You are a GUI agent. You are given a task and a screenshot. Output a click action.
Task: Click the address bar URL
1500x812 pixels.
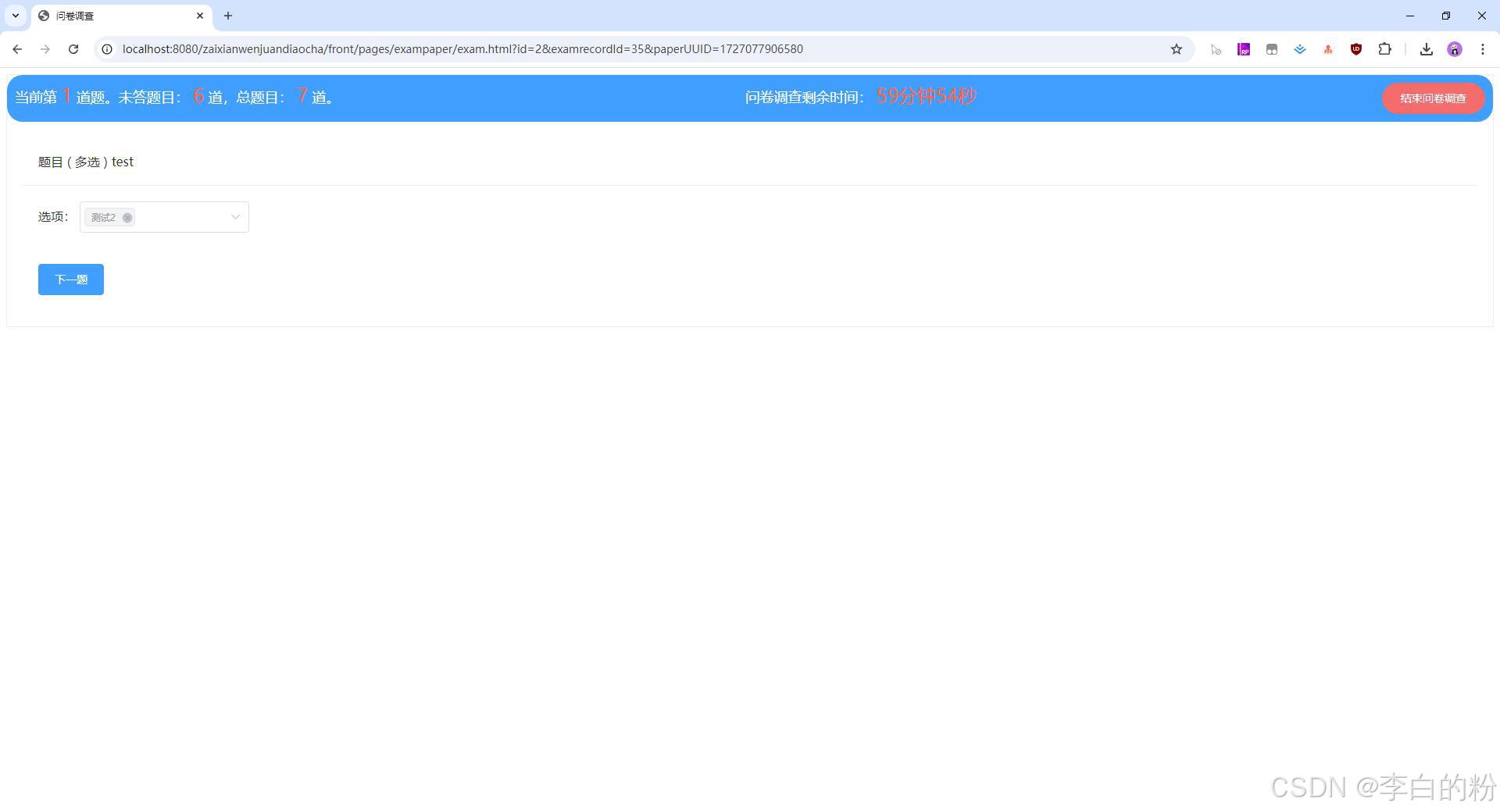462,49
